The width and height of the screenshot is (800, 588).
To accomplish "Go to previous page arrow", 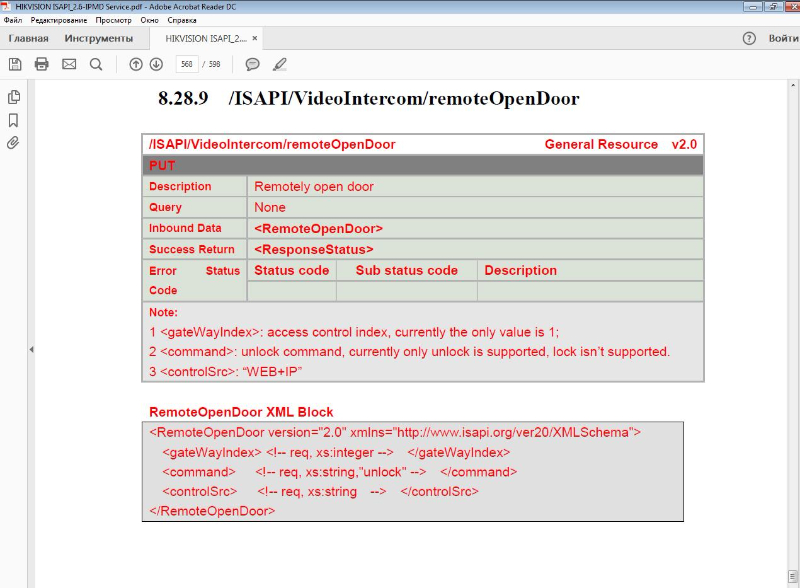I will pos(136,64).
